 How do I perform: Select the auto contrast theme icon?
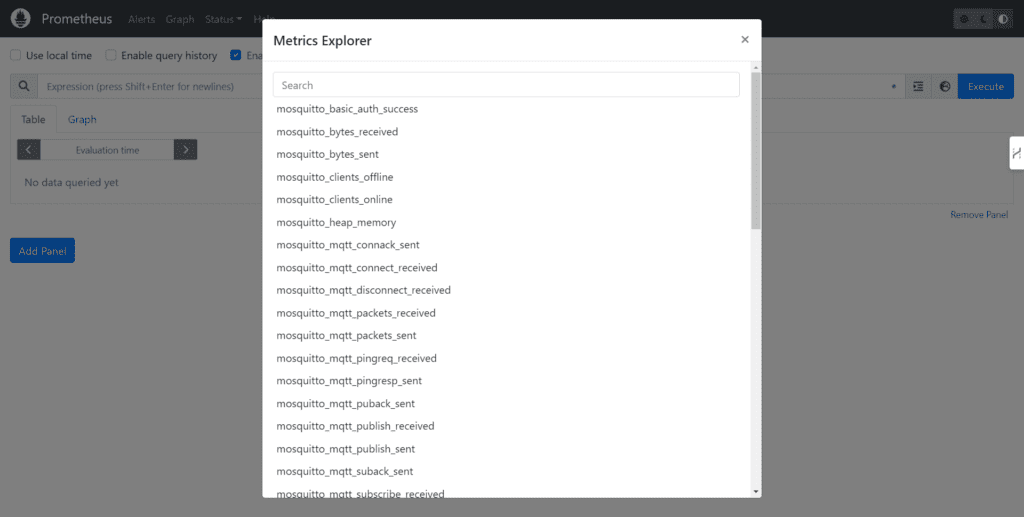point(1003,19)
